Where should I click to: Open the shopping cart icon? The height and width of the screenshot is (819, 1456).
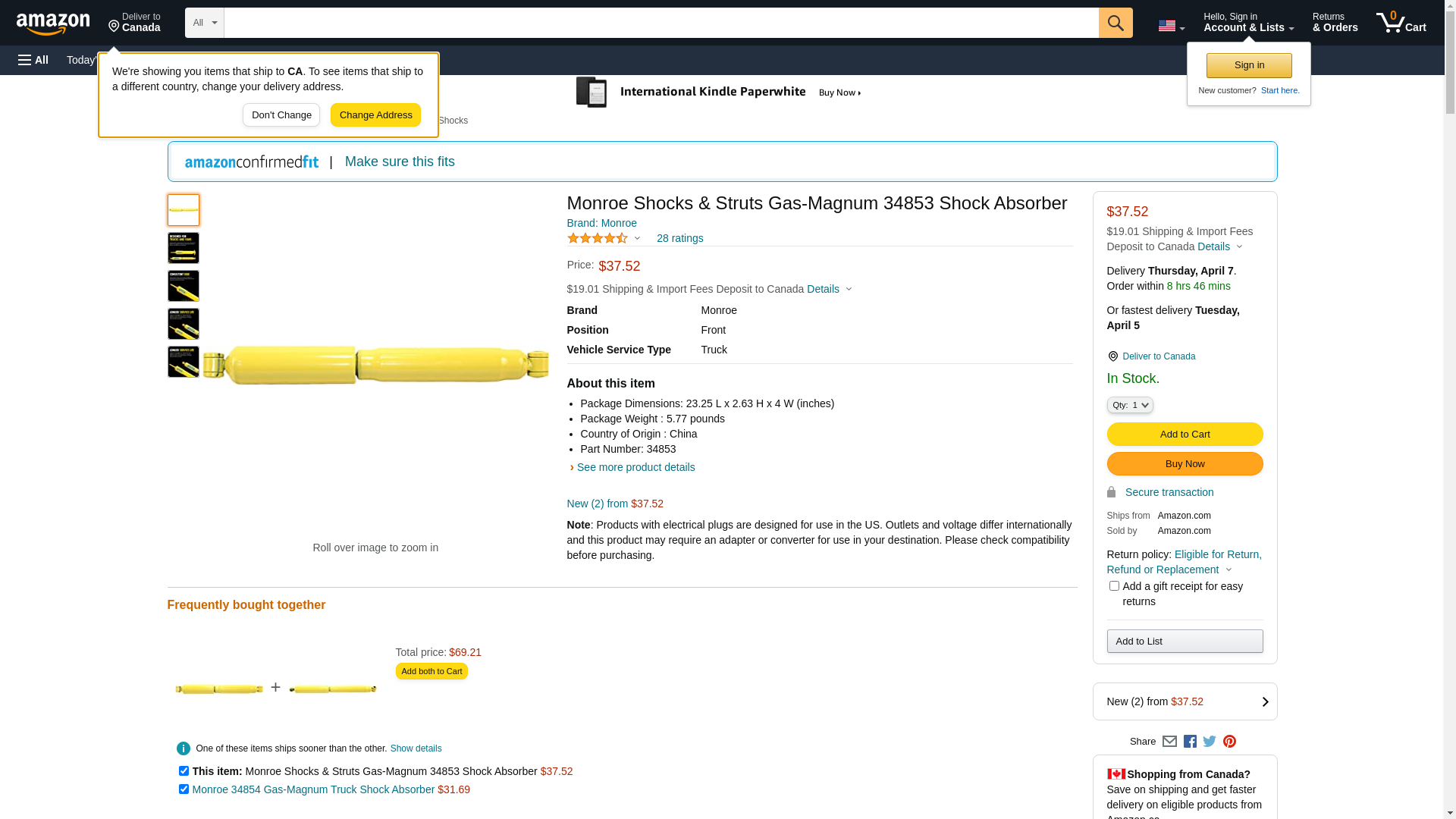1400,23
